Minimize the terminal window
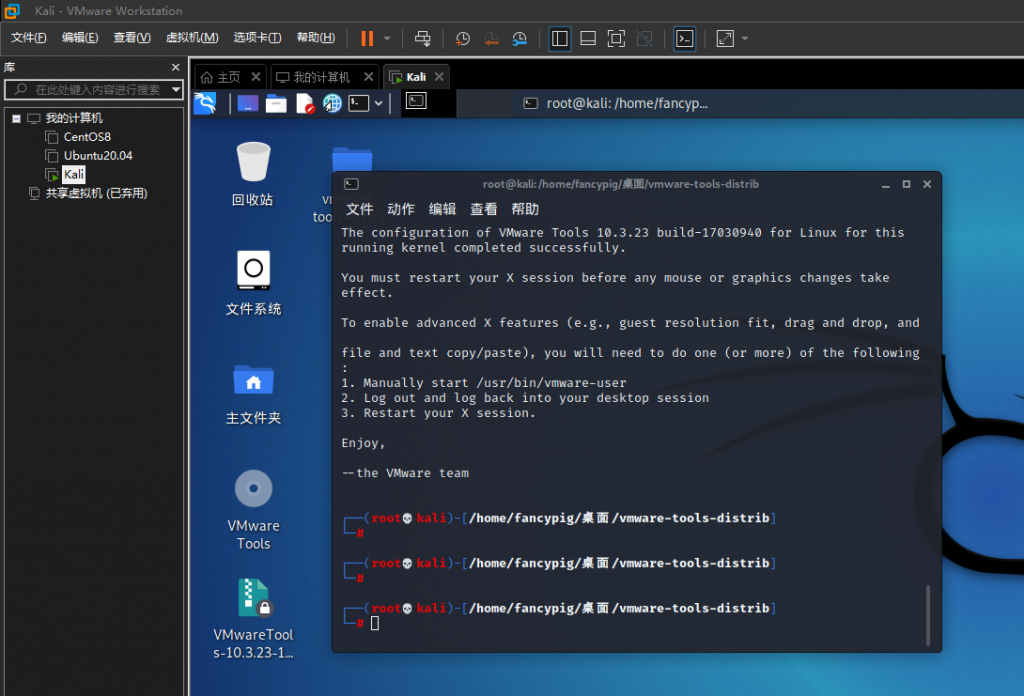 886,185
